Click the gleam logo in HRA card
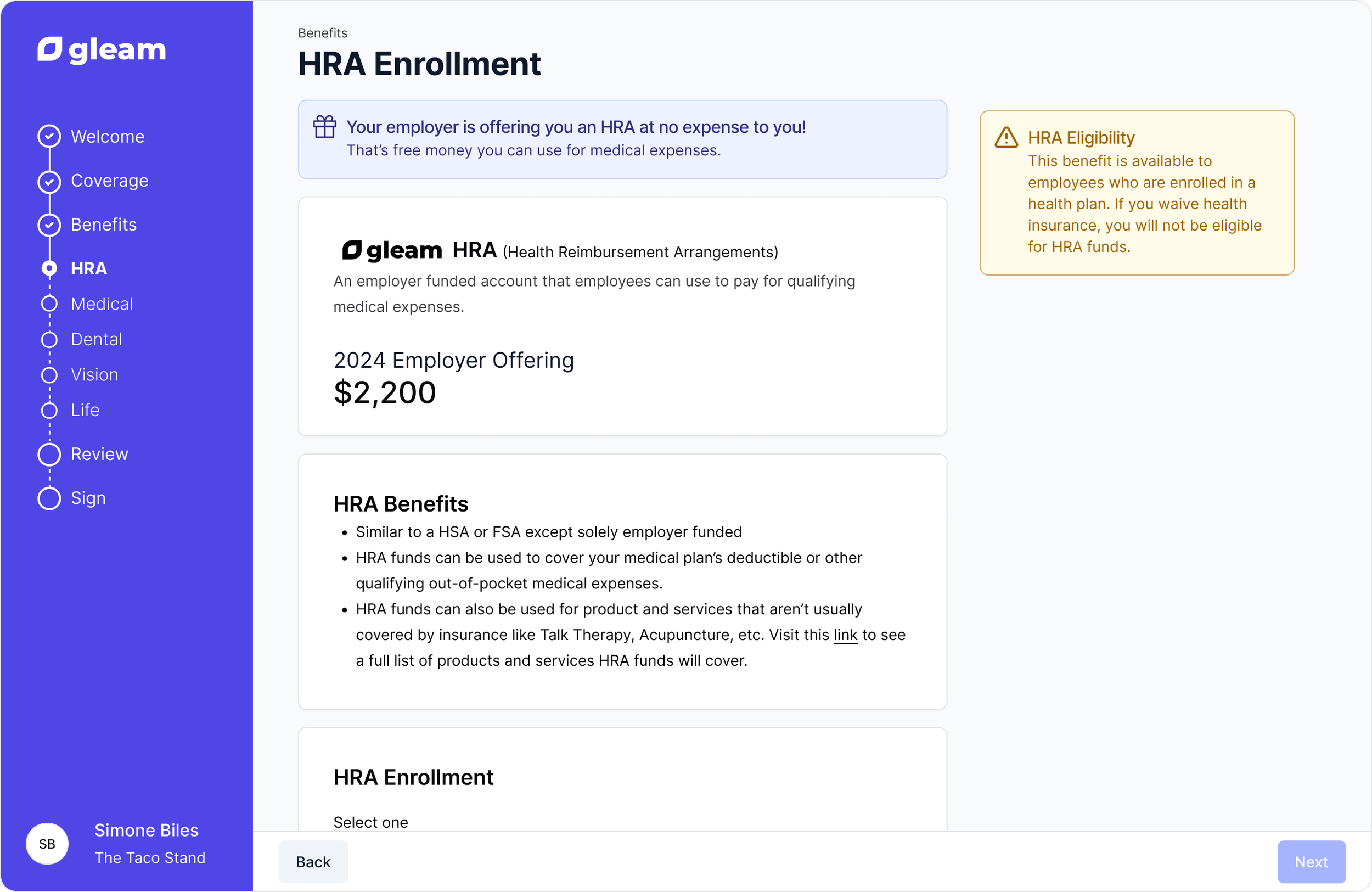This screenshot has height=892, width=1372. (392, 251)
